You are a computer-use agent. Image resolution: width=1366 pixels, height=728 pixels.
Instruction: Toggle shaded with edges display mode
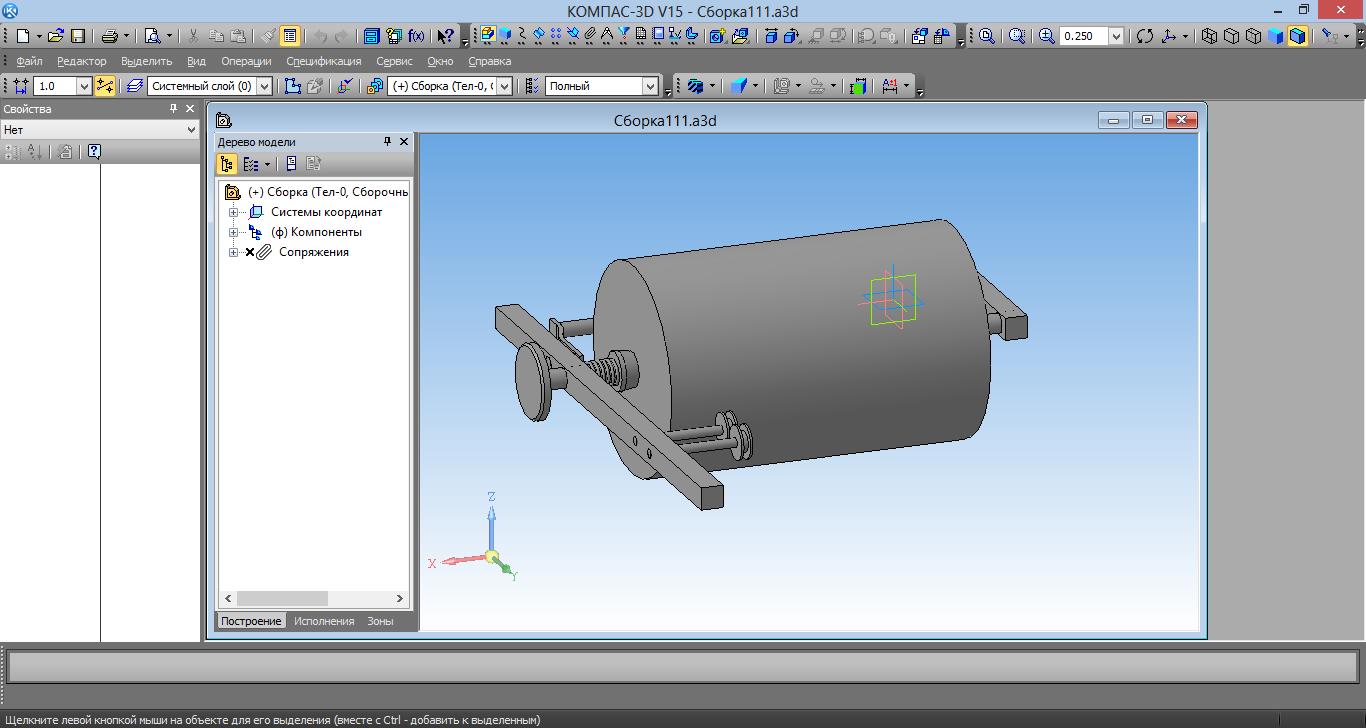pos(1298,36)
